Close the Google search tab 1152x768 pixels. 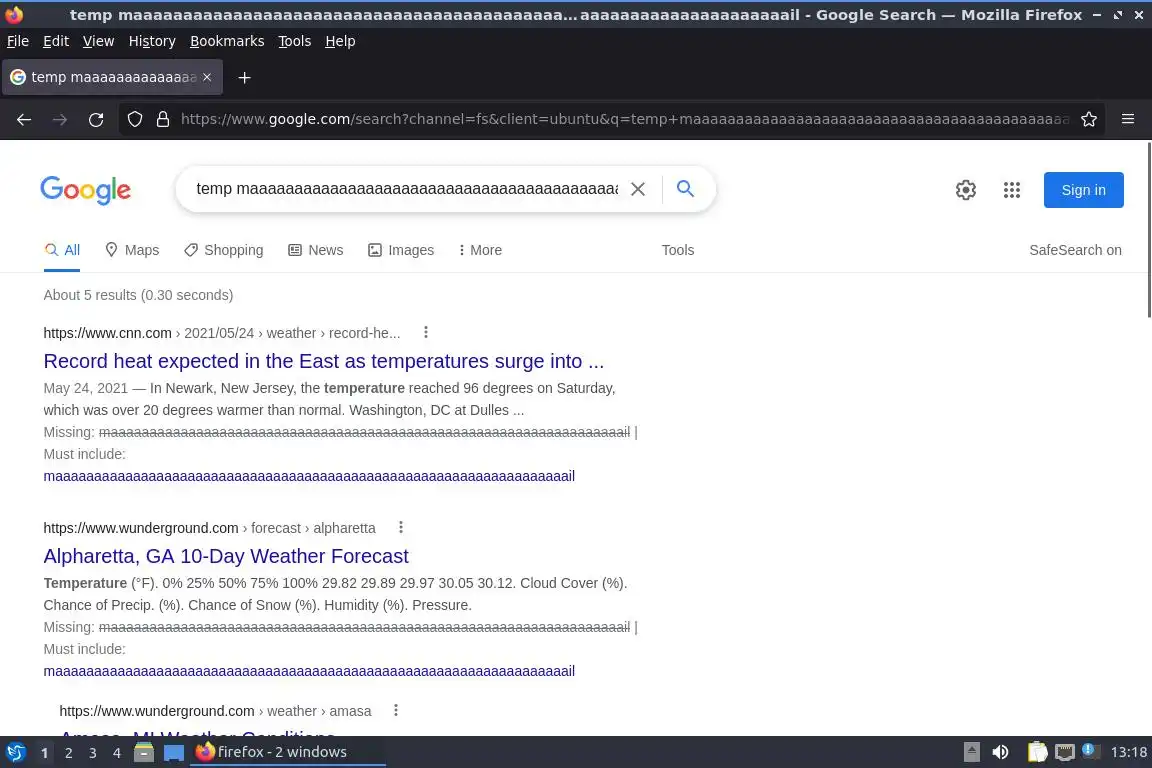[x=207, y=77]
